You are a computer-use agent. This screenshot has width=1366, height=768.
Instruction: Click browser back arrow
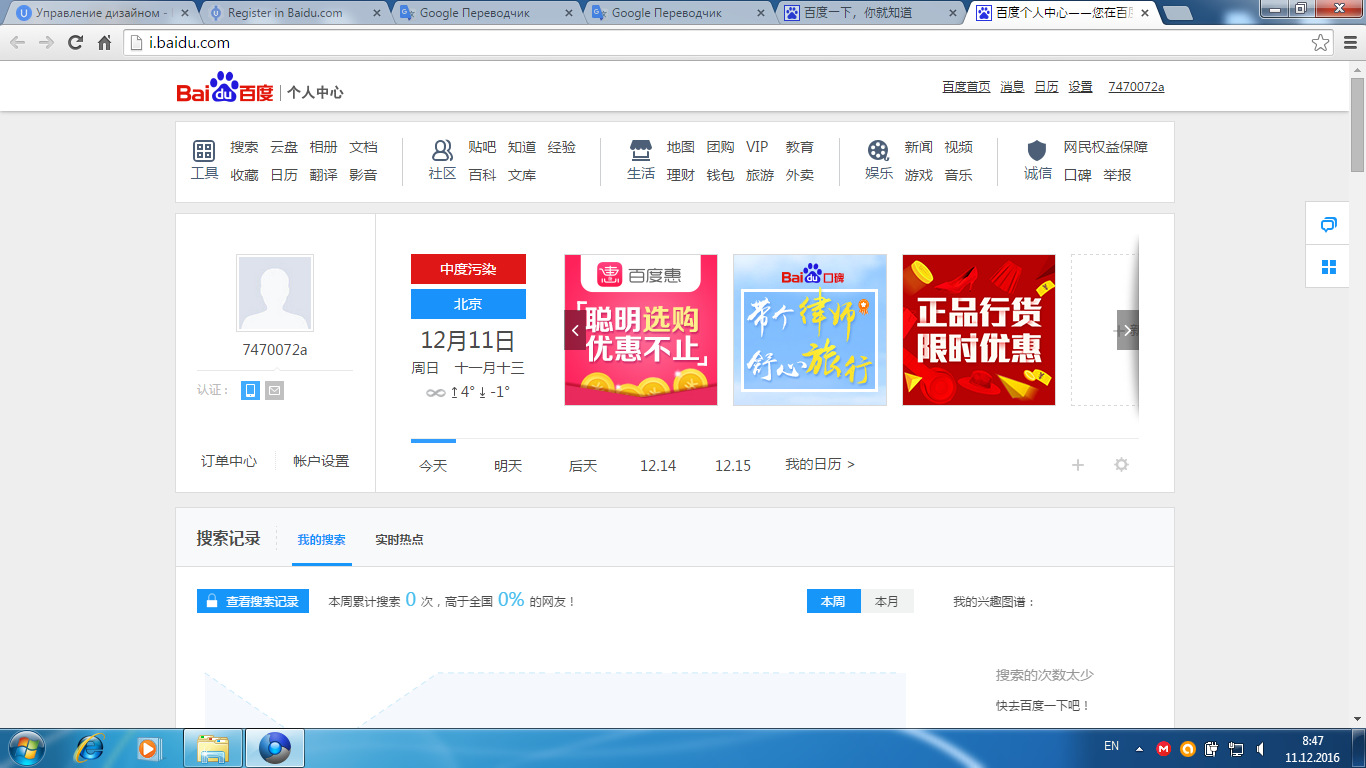click(18, 43)
